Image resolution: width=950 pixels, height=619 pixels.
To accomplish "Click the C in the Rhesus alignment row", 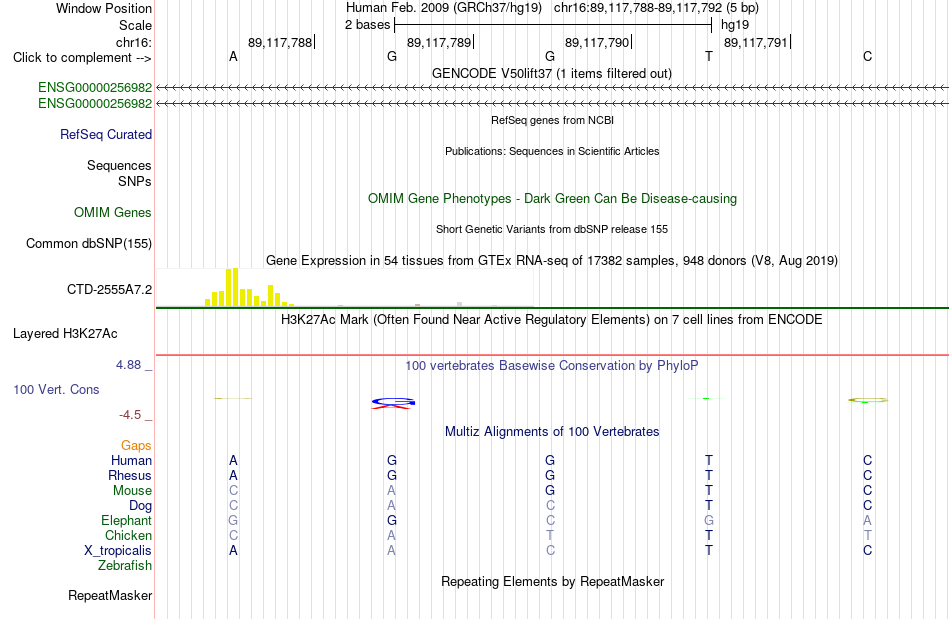I will pos(868,475).
